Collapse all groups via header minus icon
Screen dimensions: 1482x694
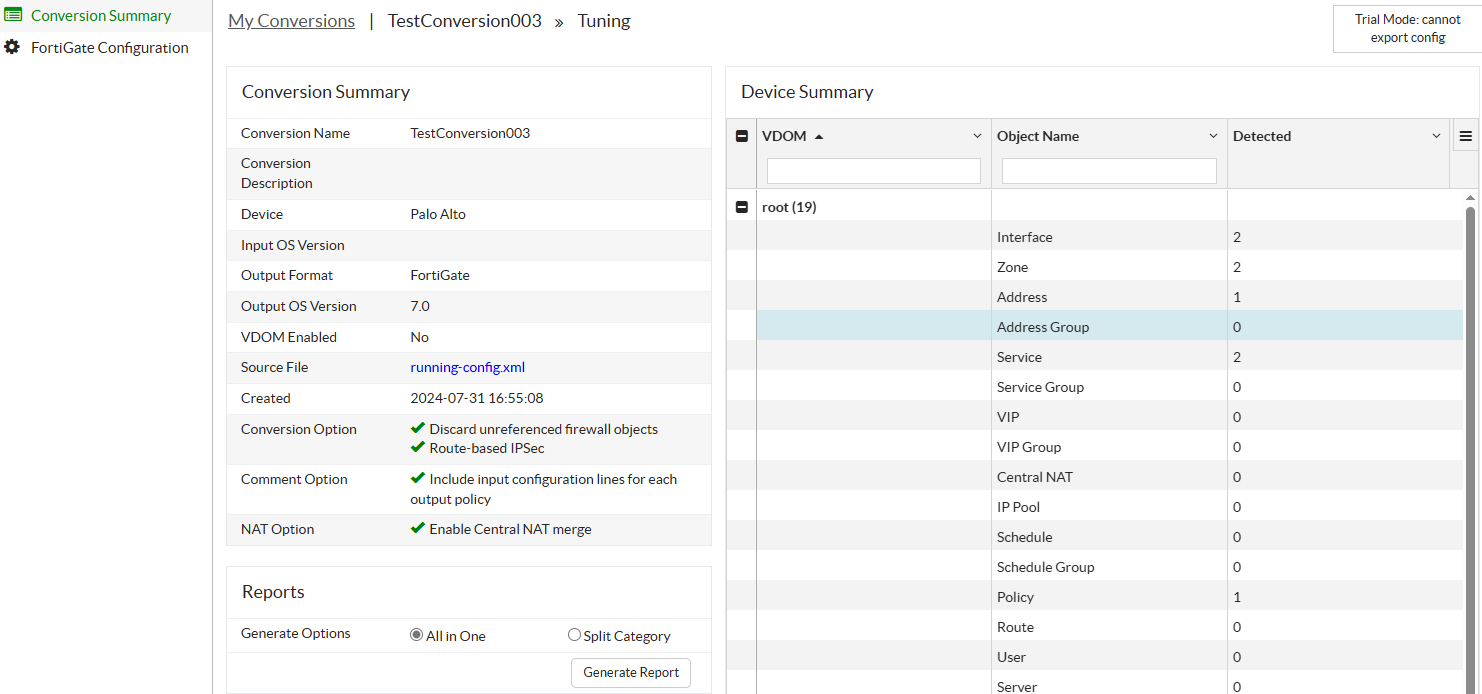(742, 136)
